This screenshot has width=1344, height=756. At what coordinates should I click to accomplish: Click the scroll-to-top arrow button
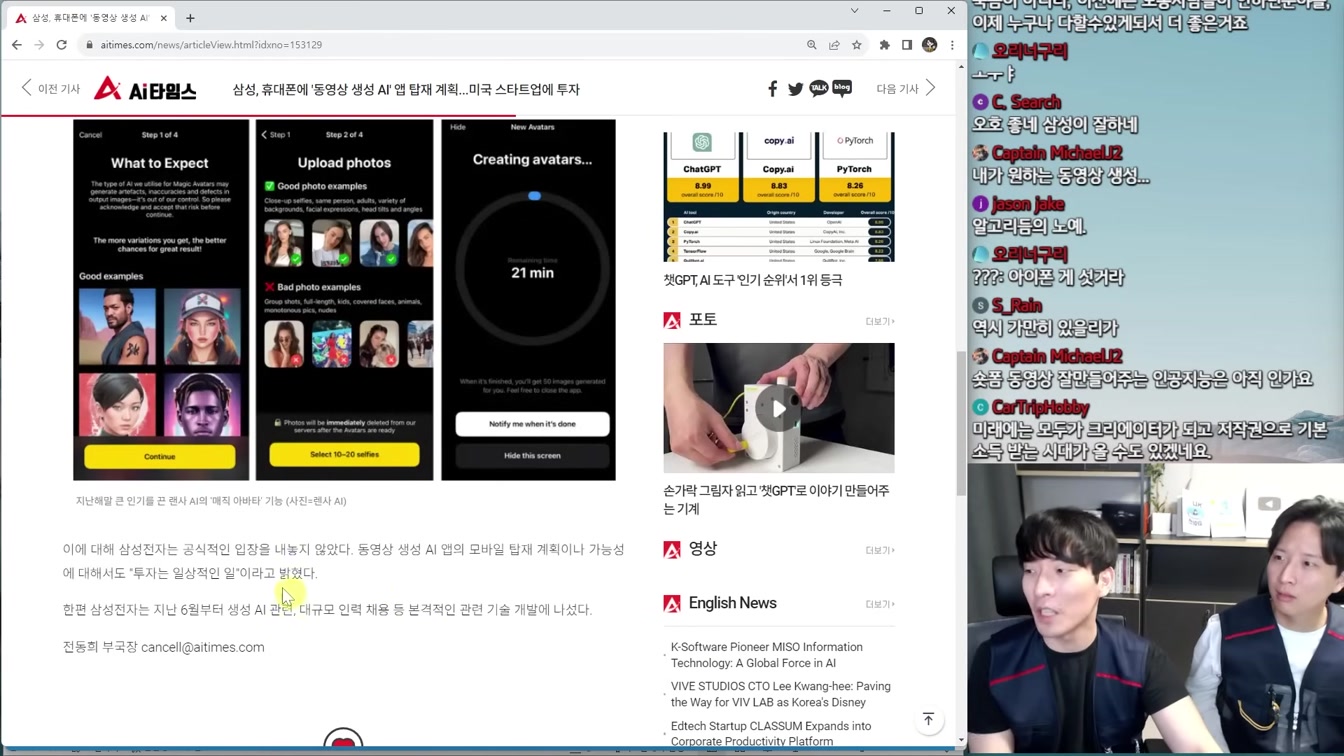point(928,720)
